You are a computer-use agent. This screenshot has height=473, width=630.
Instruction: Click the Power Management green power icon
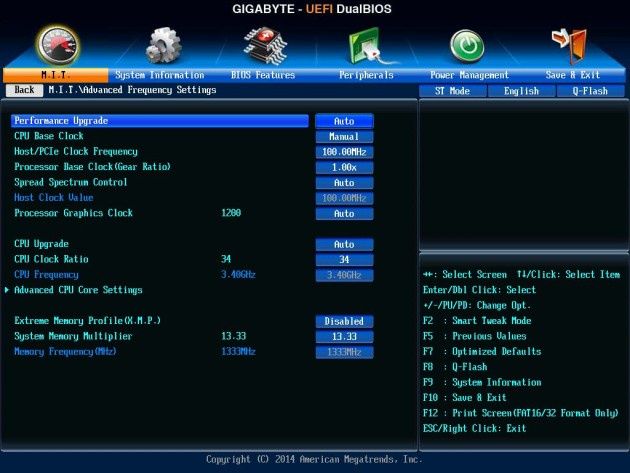[467, 46]
